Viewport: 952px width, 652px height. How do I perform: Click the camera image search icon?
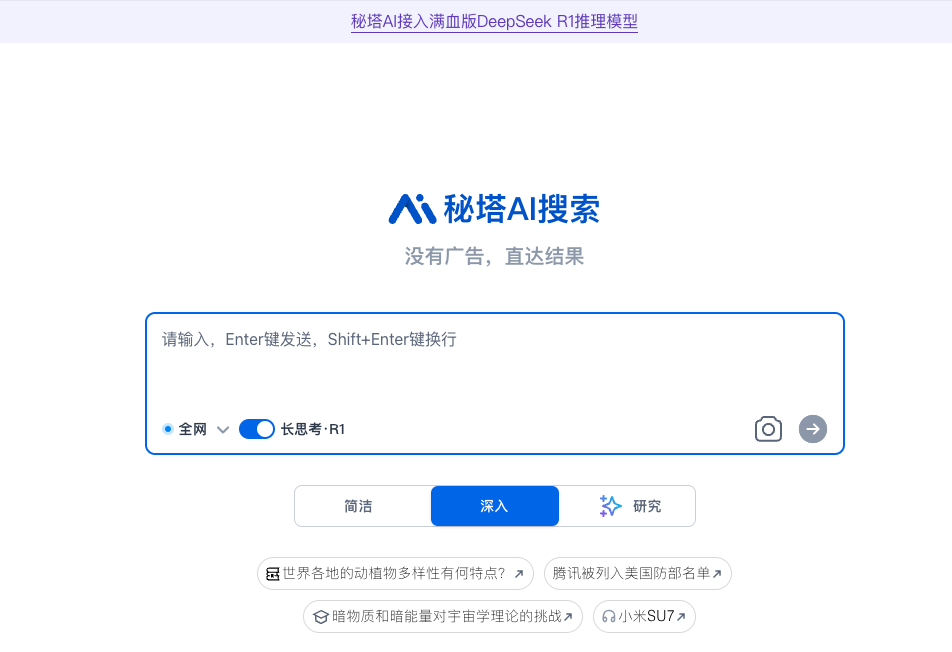tap(768, 429)
